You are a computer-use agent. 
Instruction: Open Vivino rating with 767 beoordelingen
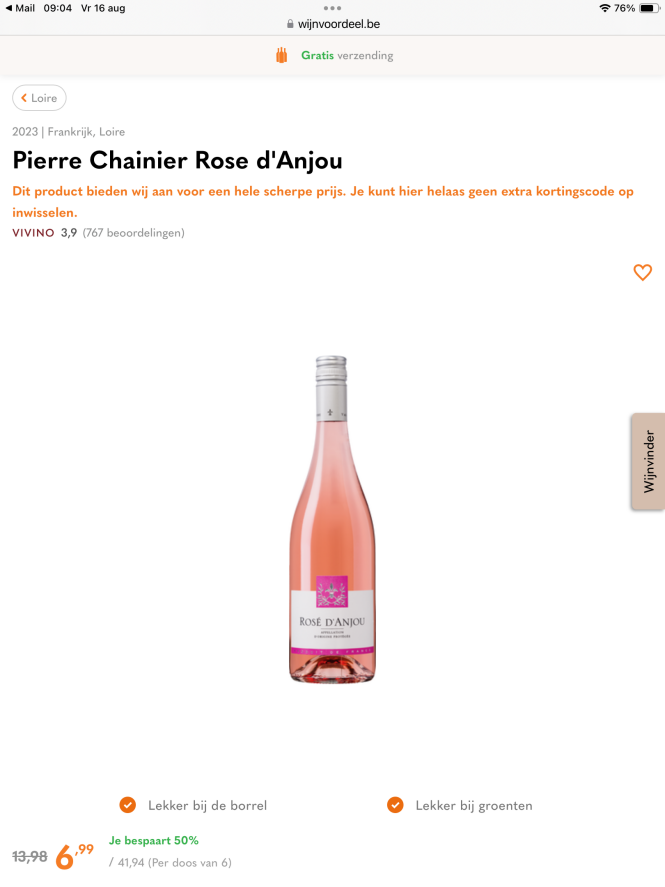click(x=98, y=232)
